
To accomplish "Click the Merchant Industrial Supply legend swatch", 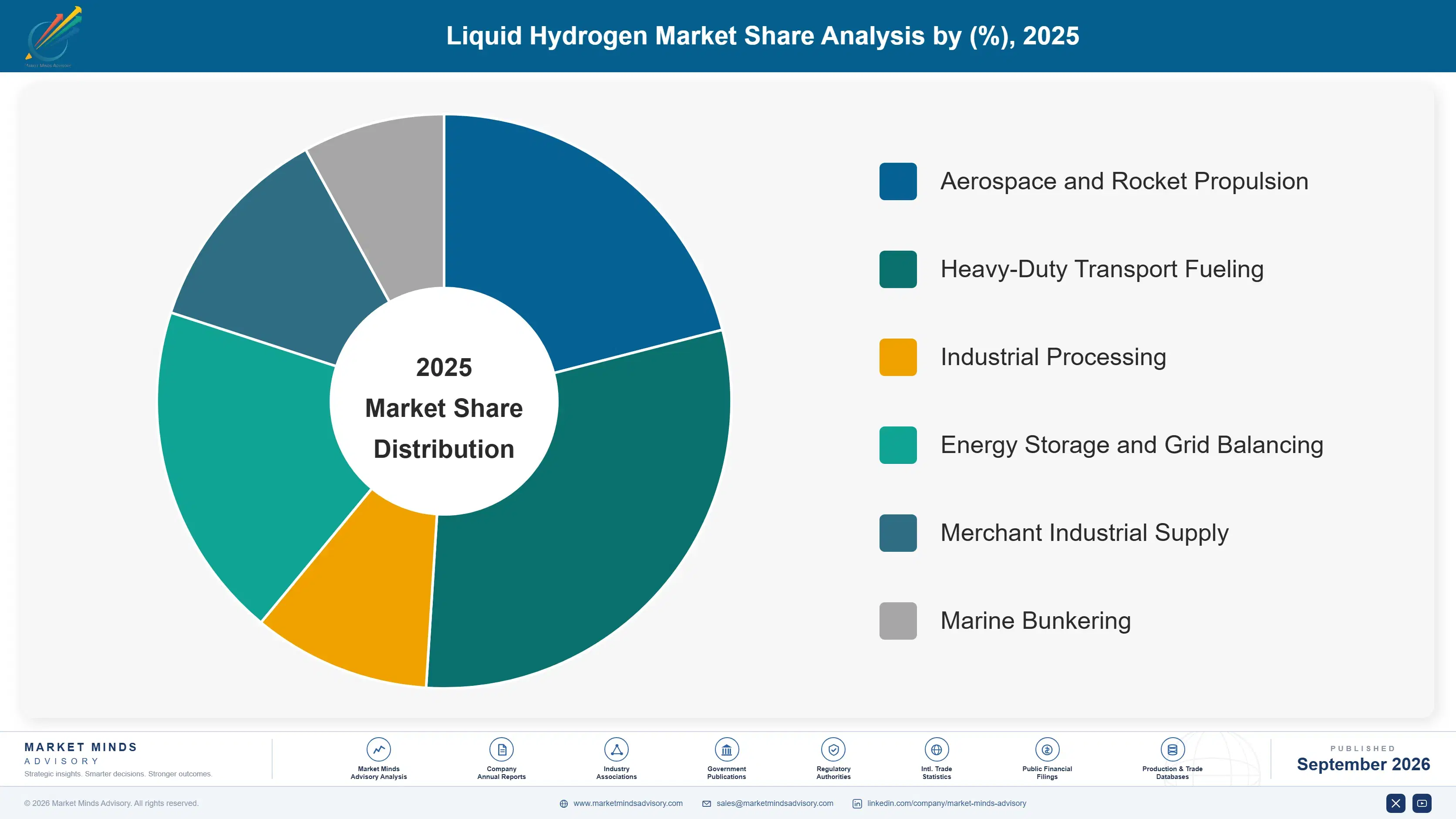I will click(x=897, y=533).
